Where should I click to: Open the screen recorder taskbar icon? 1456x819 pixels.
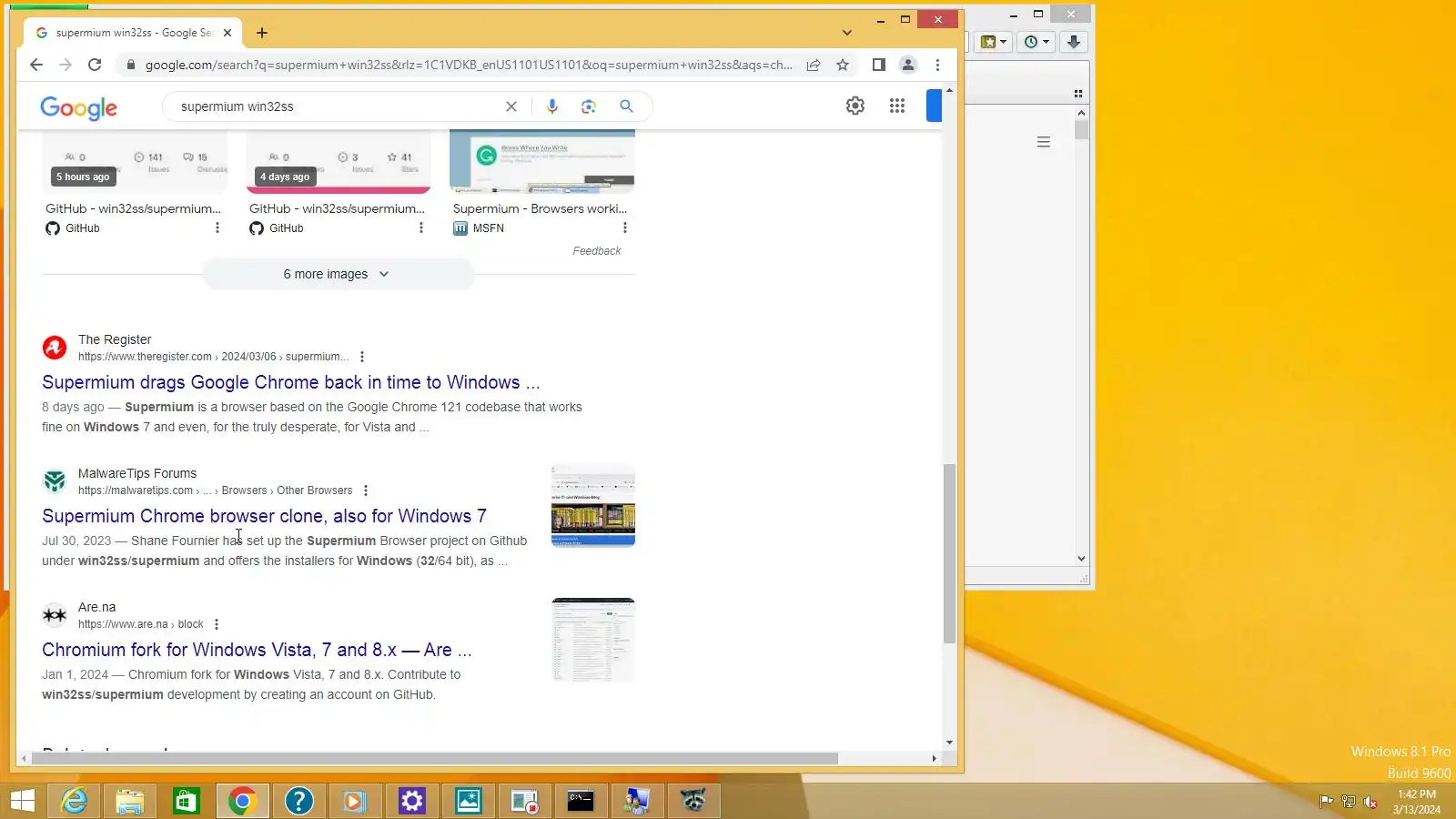[x=525, y=801]
